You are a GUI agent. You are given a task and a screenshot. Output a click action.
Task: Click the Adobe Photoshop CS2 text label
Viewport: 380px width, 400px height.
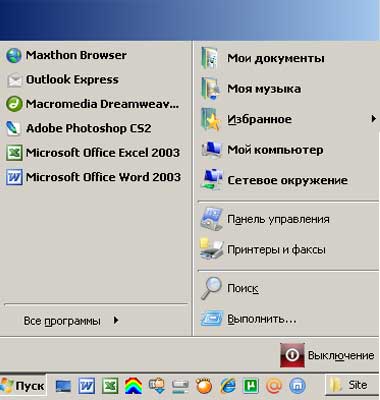(88, 129)
